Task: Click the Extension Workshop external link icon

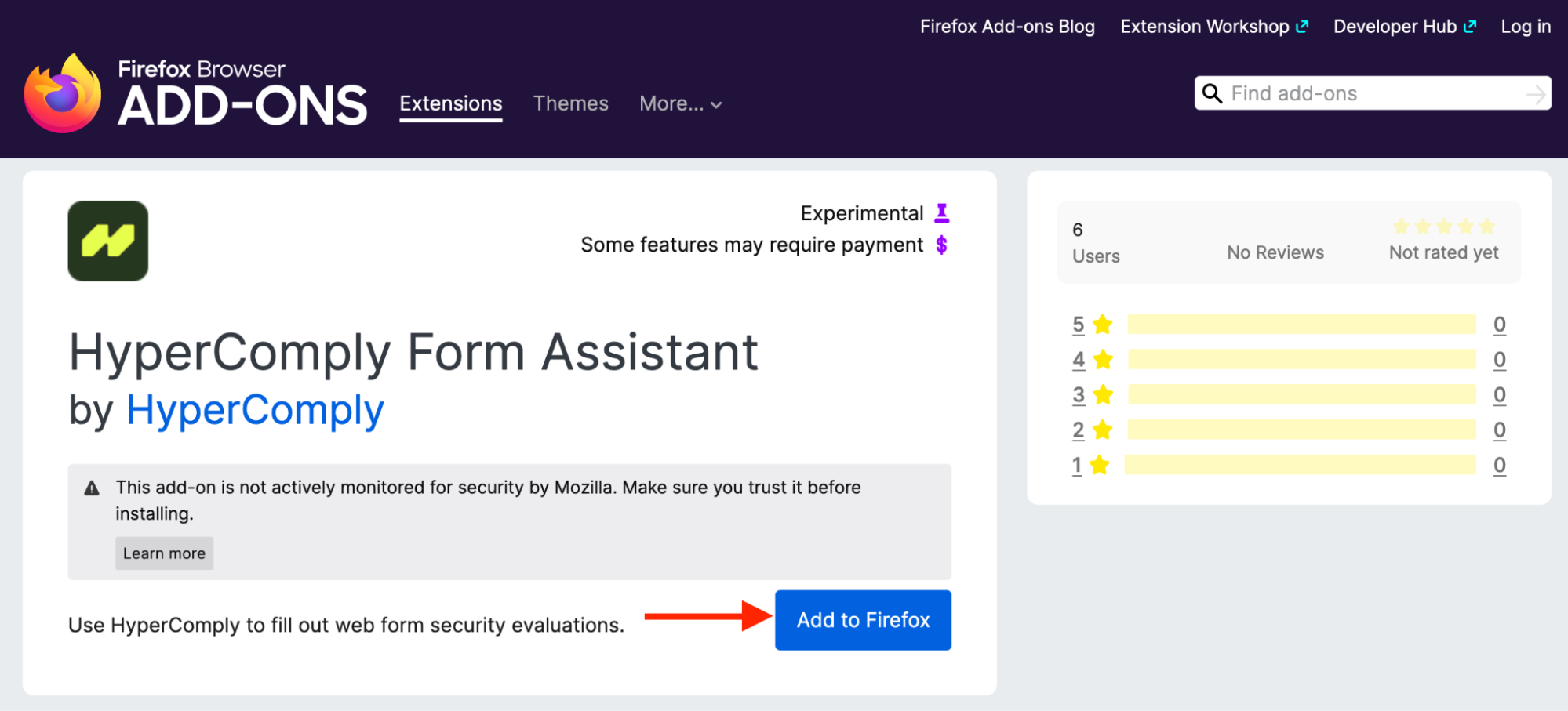Action: point(1302,27)
